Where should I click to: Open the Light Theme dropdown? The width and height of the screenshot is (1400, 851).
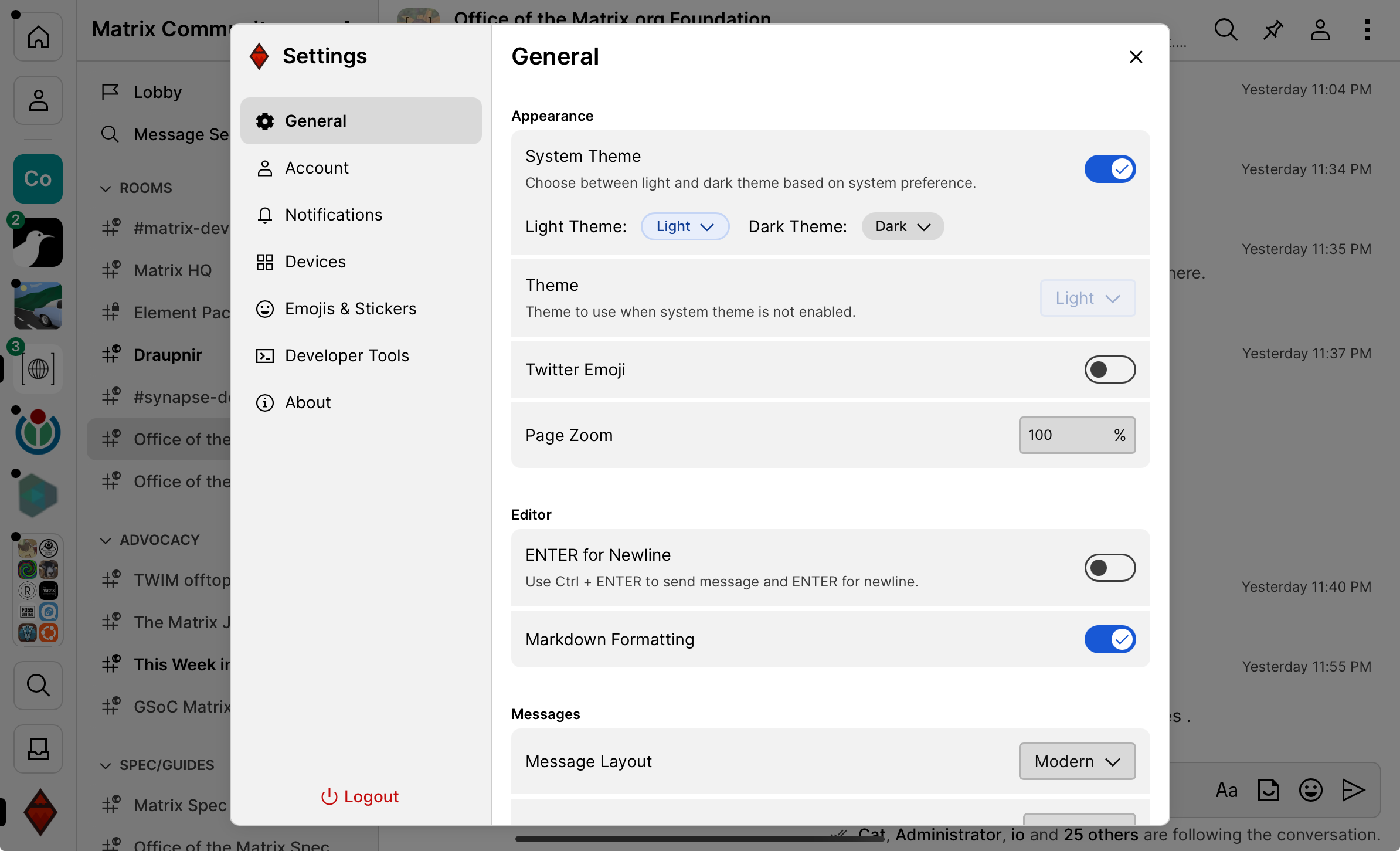[685, 226]
